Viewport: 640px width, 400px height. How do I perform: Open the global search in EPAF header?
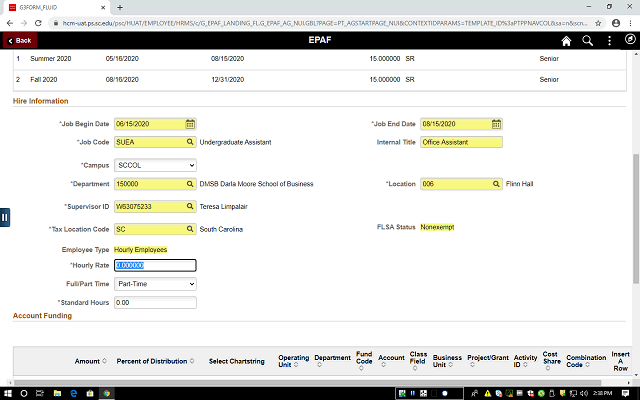pyautogui.click(x=588, y=41)
